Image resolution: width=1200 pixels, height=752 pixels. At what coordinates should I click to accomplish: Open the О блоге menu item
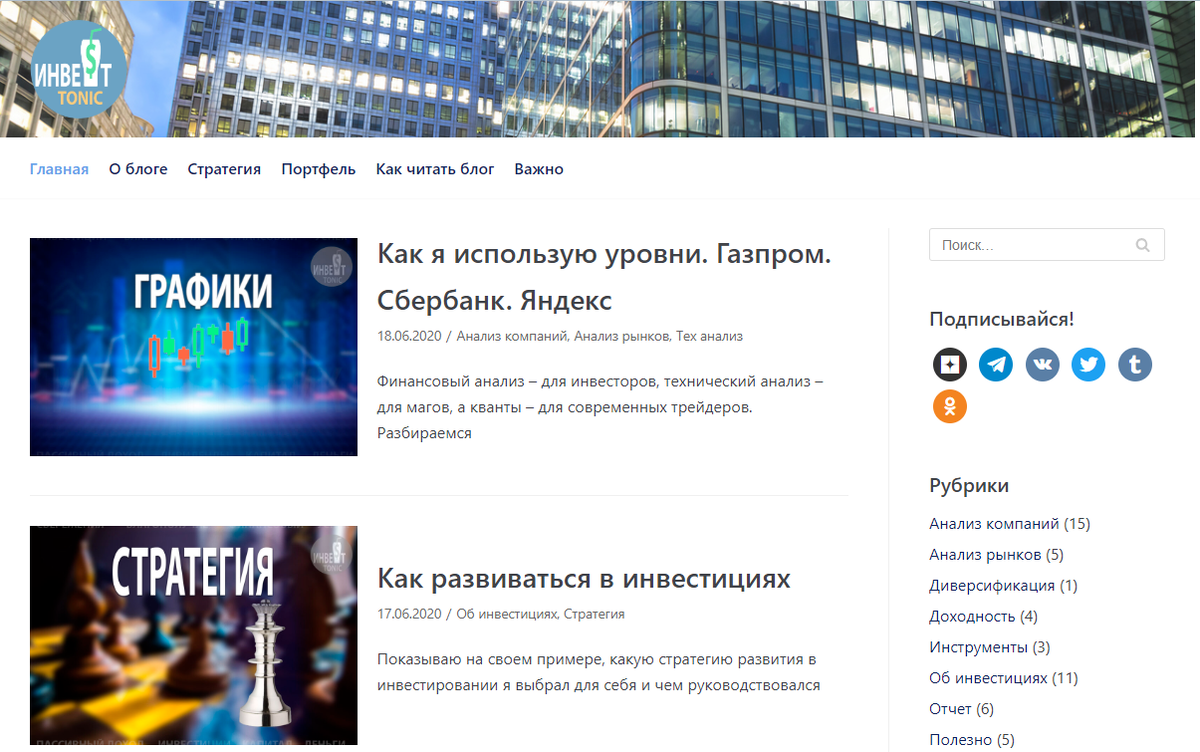pos(138,169)
